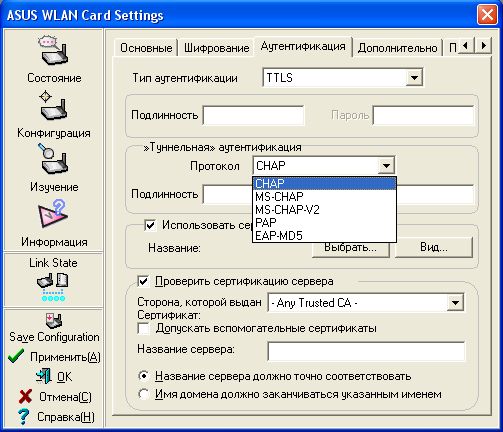
Task: Click the red Отмена X icon
Action: [x=25, y=396]
